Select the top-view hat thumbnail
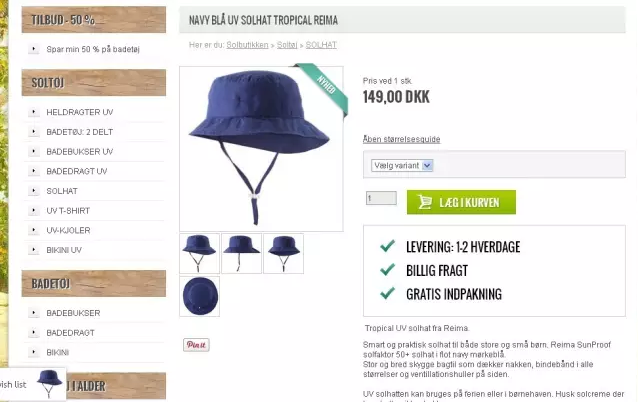This screenshot has height=406, width=638. (x=199, y=296)
